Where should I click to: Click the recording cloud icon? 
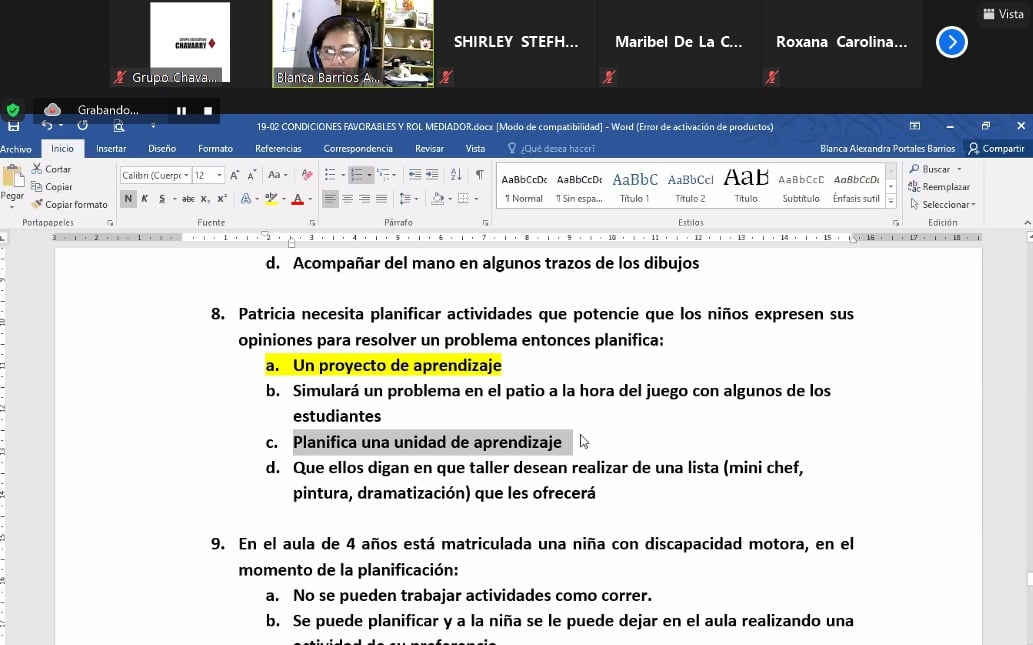(52, 109)
